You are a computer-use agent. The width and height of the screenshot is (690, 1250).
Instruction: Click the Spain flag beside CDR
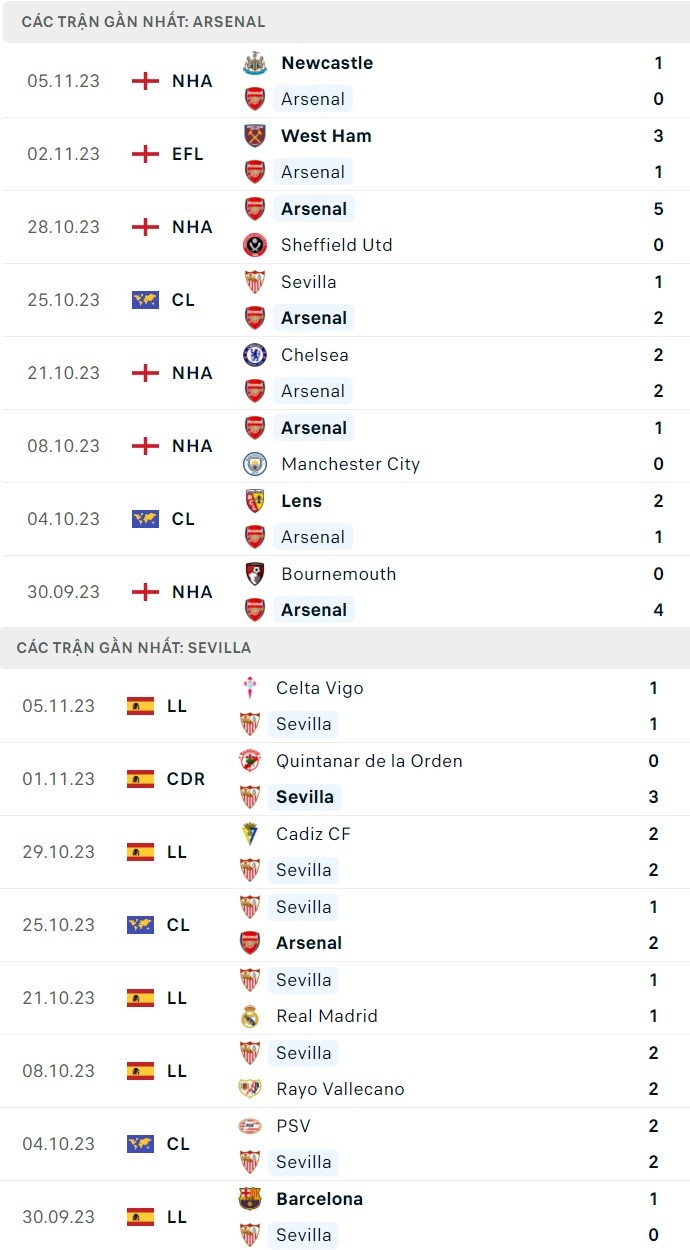[141, 779]
